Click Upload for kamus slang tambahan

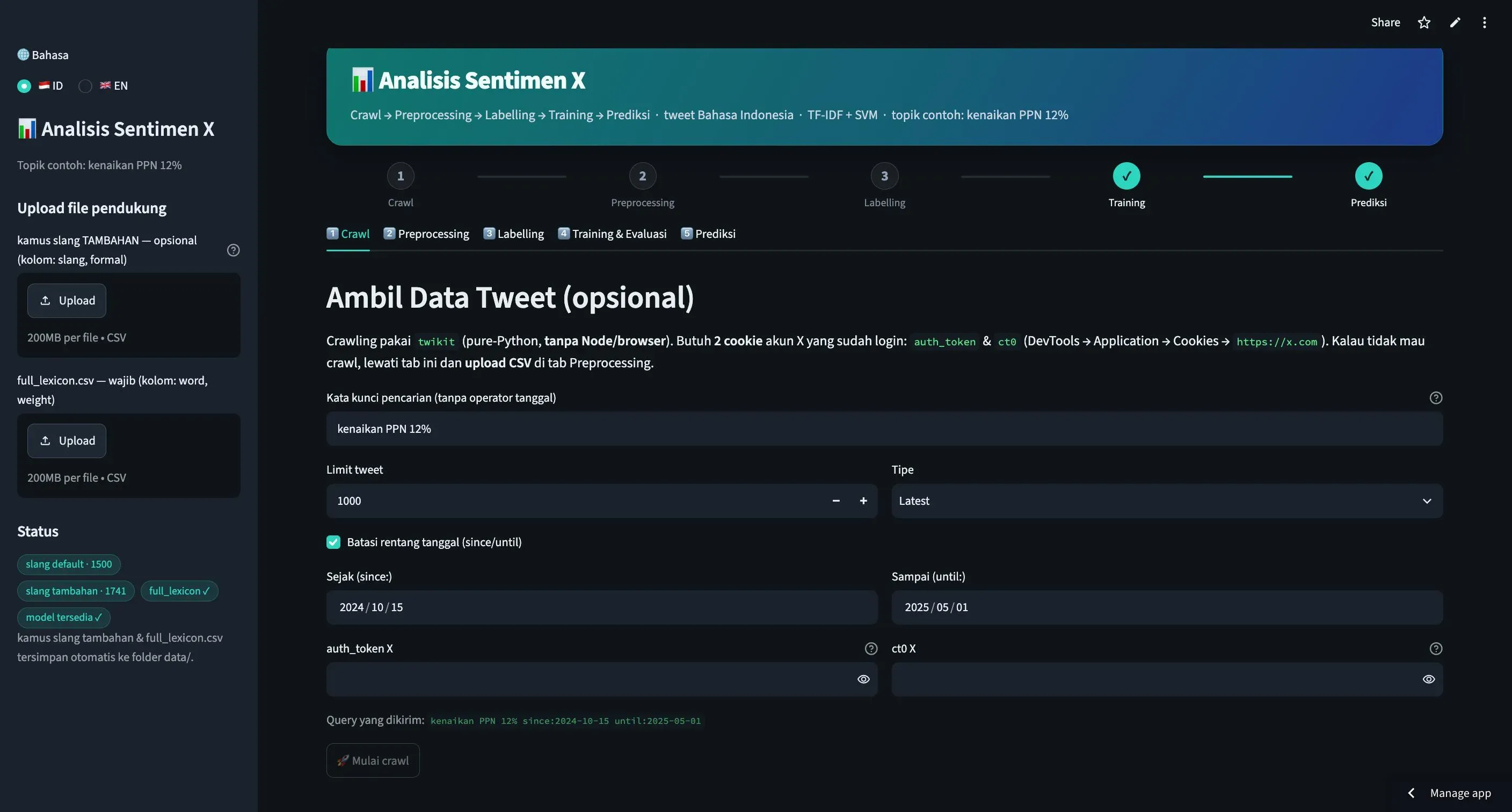point(67,301)
